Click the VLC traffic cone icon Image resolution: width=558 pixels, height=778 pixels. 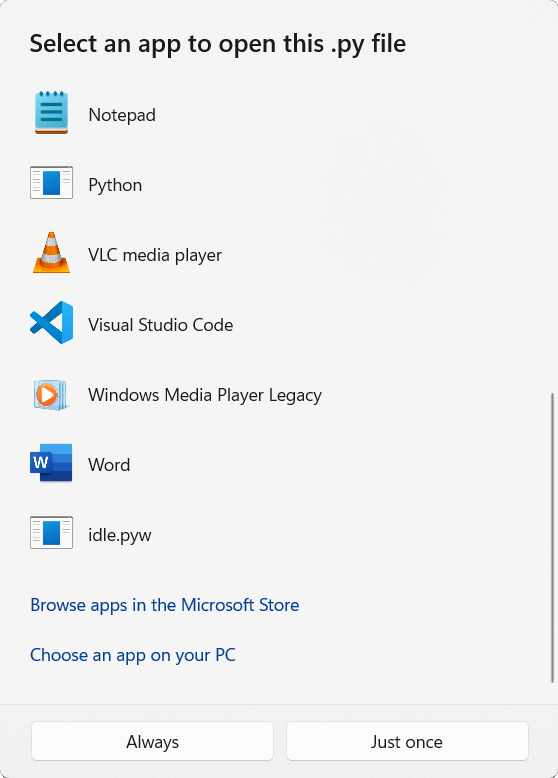[52, 253]
